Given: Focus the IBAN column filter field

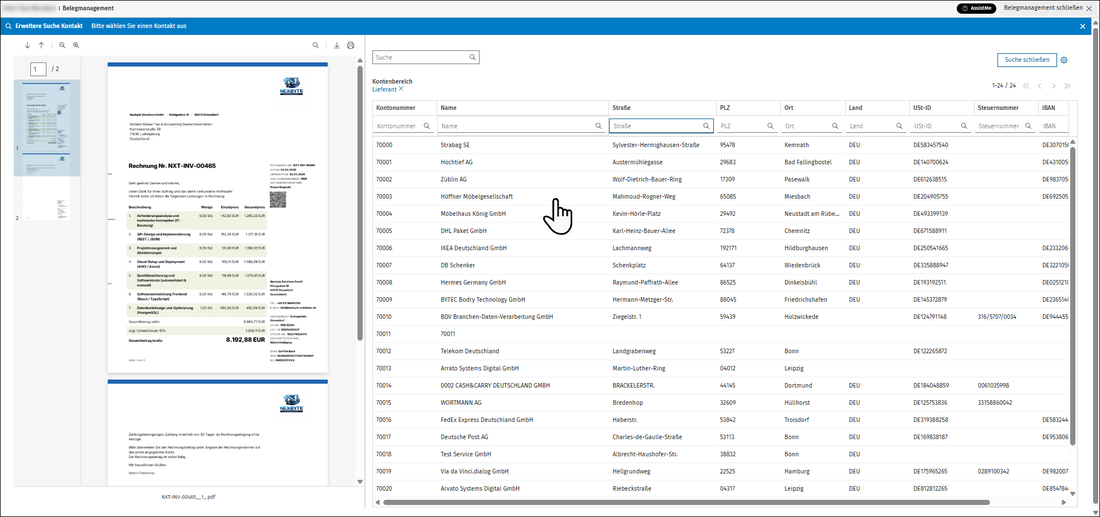Looking at the screenshot, I should (x=1054, y=126).
